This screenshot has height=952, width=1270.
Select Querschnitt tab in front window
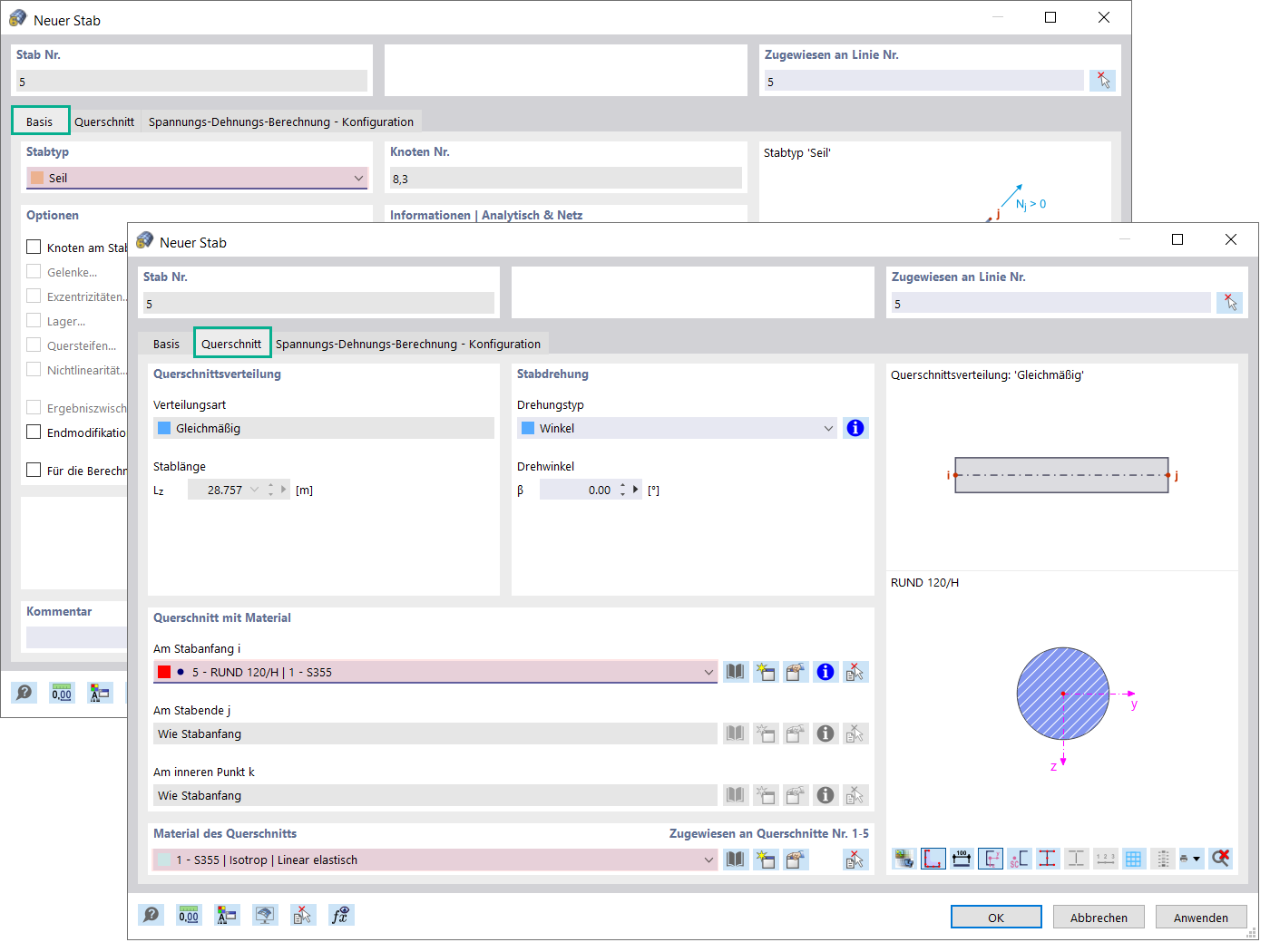(231, 344)
